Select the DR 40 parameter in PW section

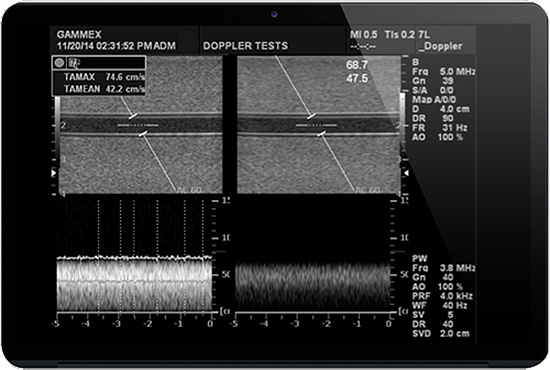[433, 324]
